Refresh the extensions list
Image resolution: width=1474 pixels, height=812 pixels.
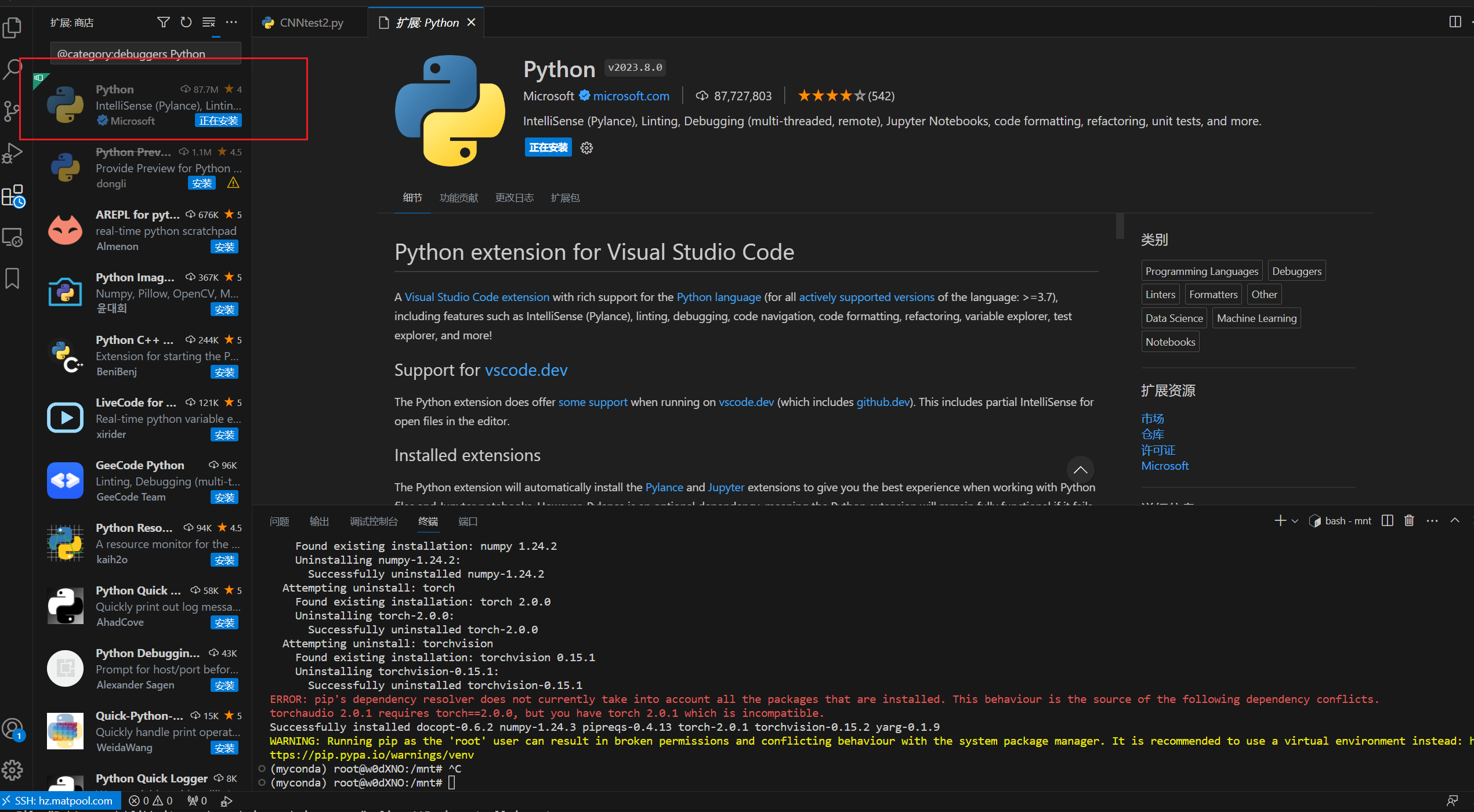click(186, 22)
